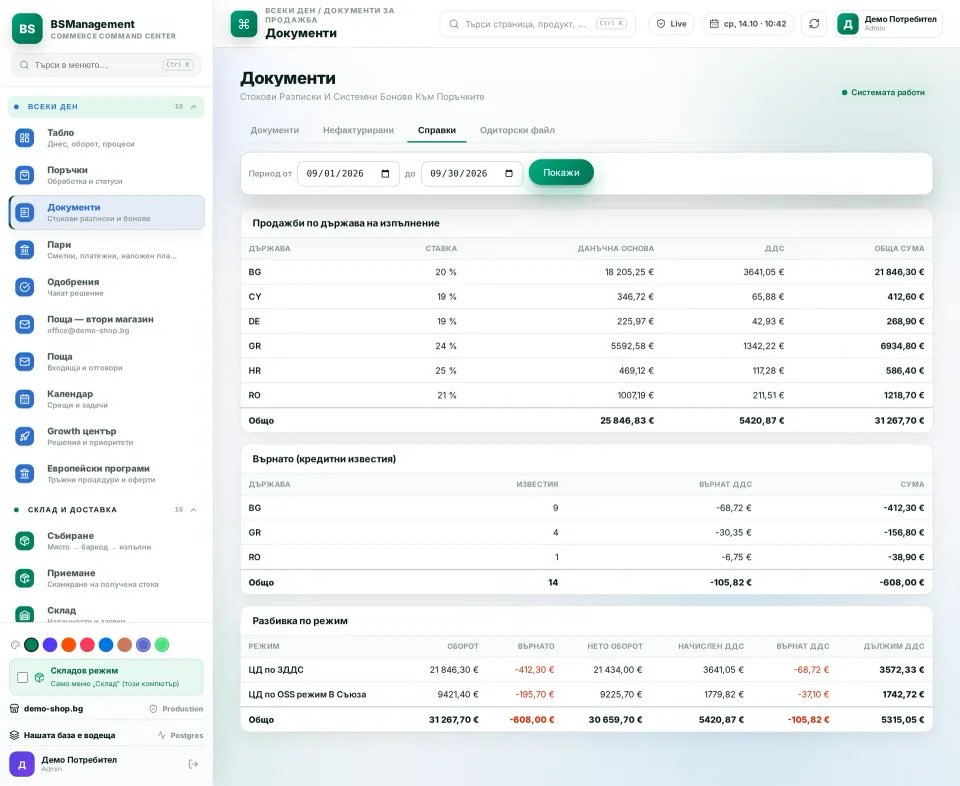The image size is (960, 786).
Task: Open the Поща Входяща и отговори envelope icon
Action: pos(24,362)
